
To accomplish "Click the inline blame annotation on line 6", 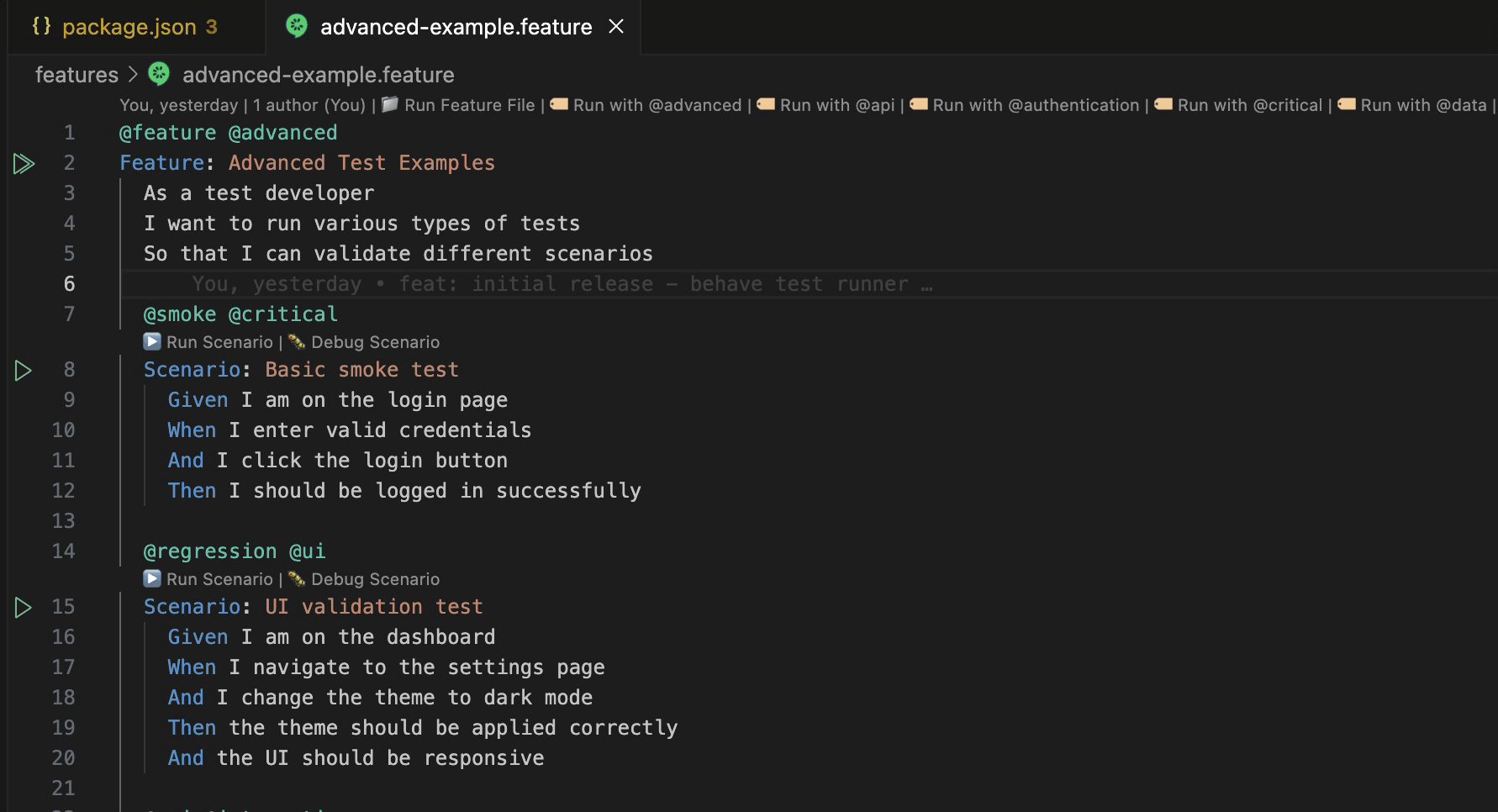I will [562, 284].
